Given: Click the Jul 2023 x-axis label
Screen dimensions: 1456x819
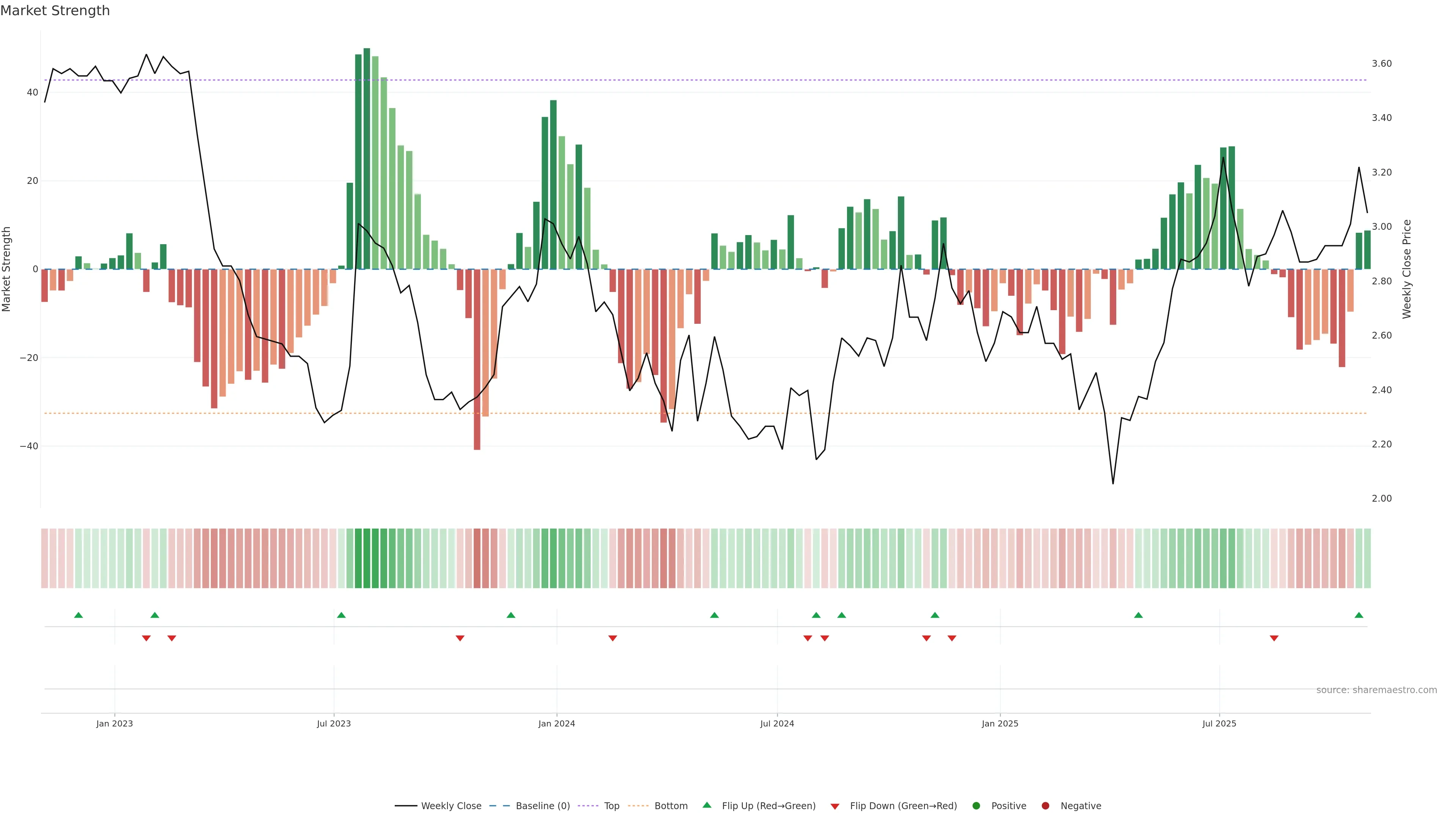Looking at the screenshot, I should click(x=334, y=723).
